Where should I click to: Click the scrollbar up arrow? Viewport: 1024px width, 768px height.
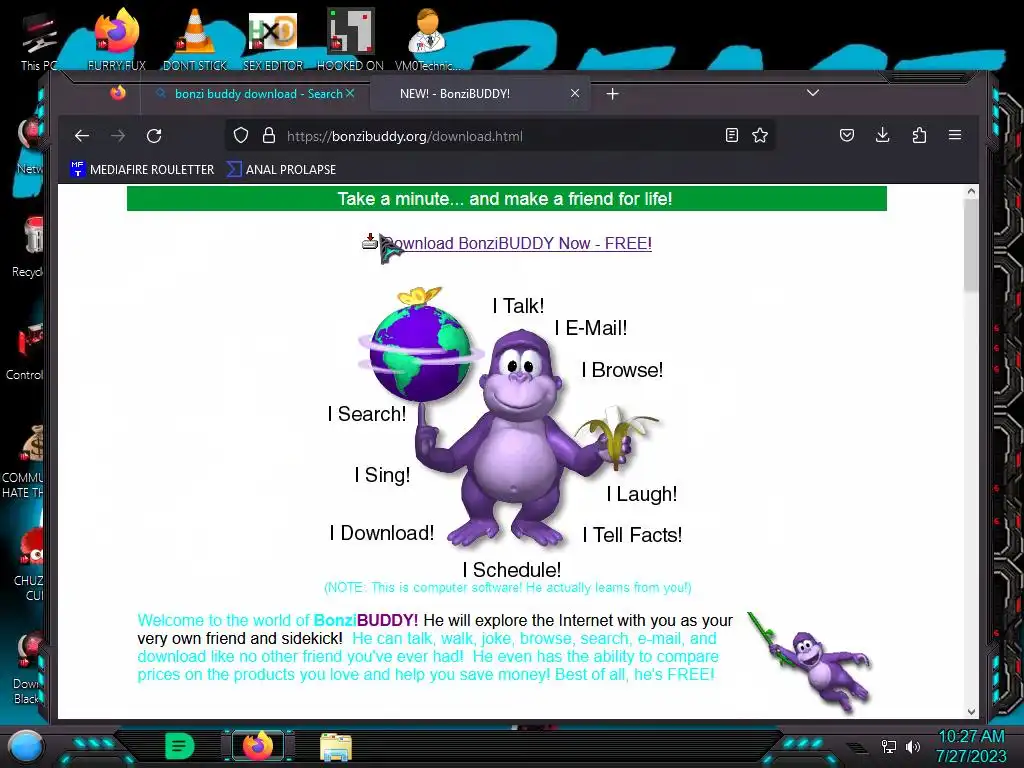click(x=971, y=191)
